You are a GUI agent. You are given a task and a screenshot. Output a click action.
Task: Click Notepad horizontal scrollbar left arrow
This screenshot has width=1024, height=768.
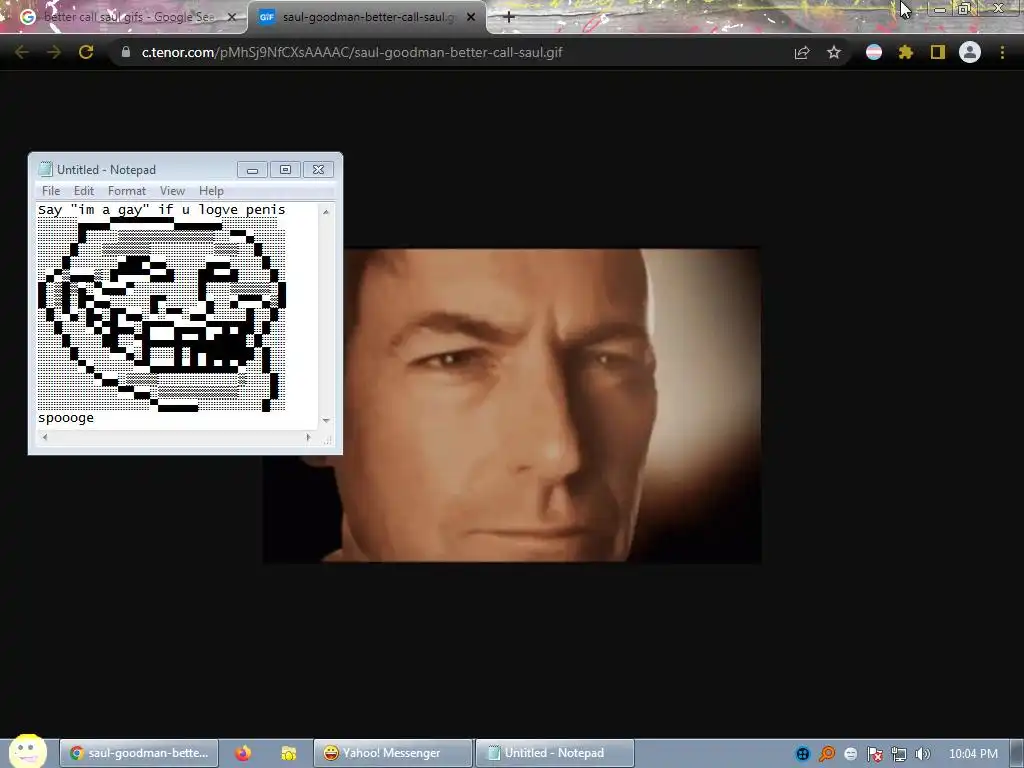[x=44, y=438]
